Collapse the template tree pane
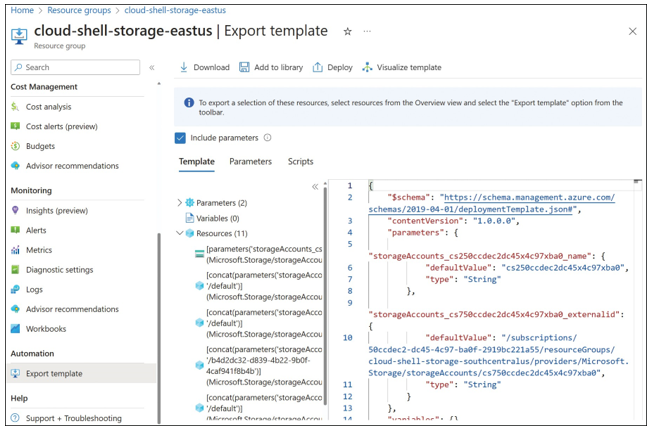 tap(315, 186)
